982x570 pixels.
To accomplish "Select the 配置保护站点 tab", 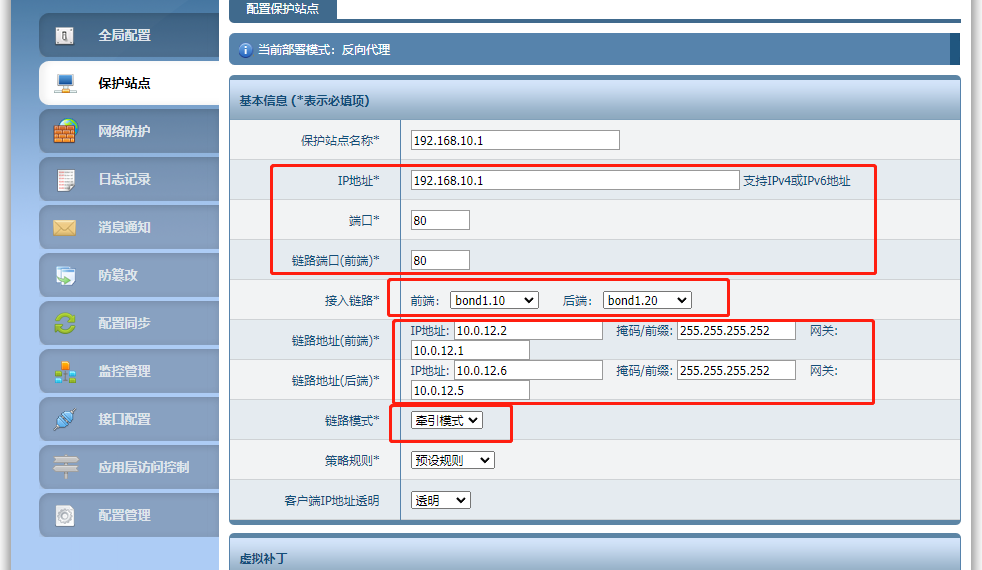I will (x=282, y=9).
